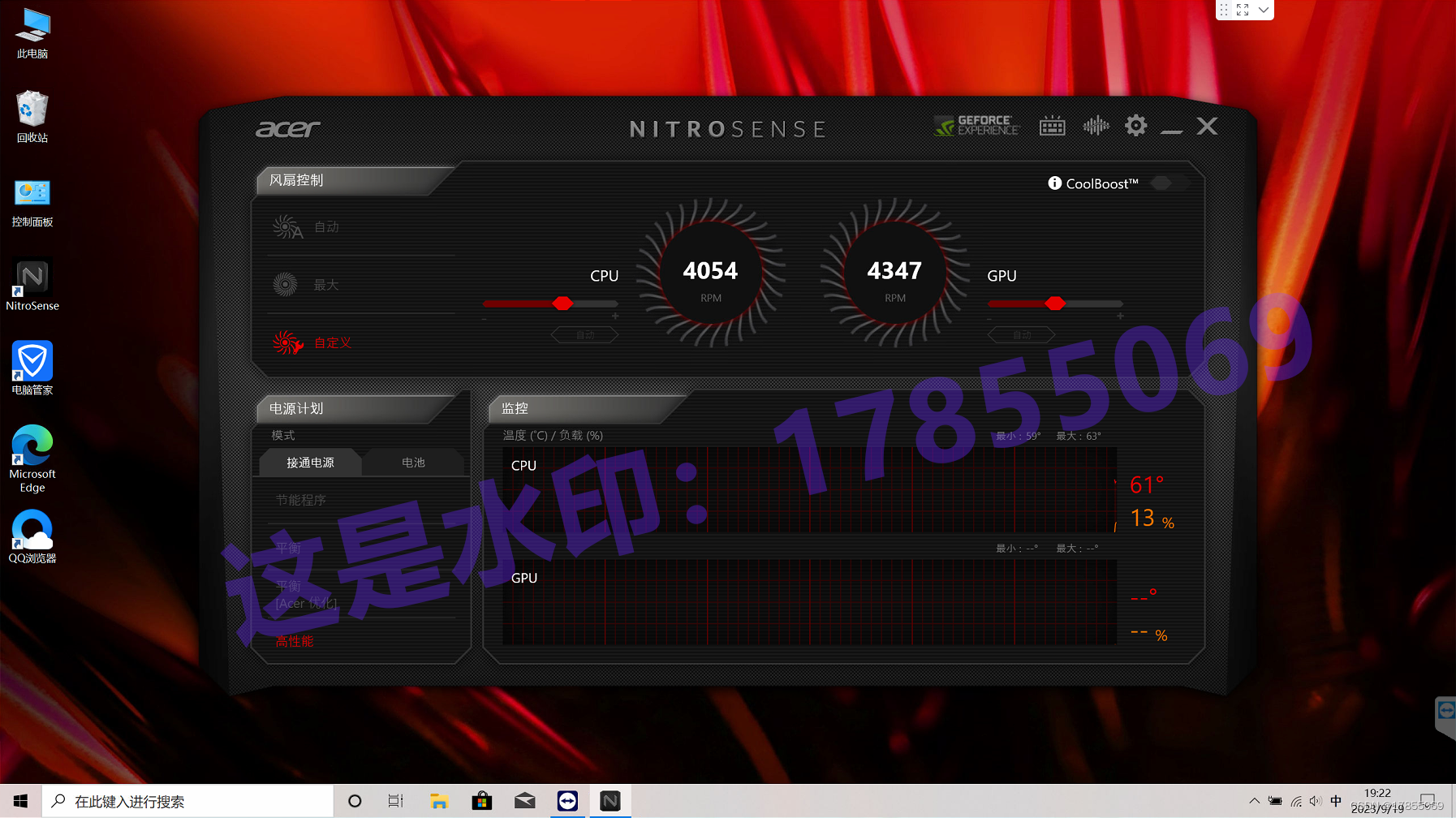Toggle fullscreen in remote session toolbar
1456x818 pixels.
(1243, 10)
